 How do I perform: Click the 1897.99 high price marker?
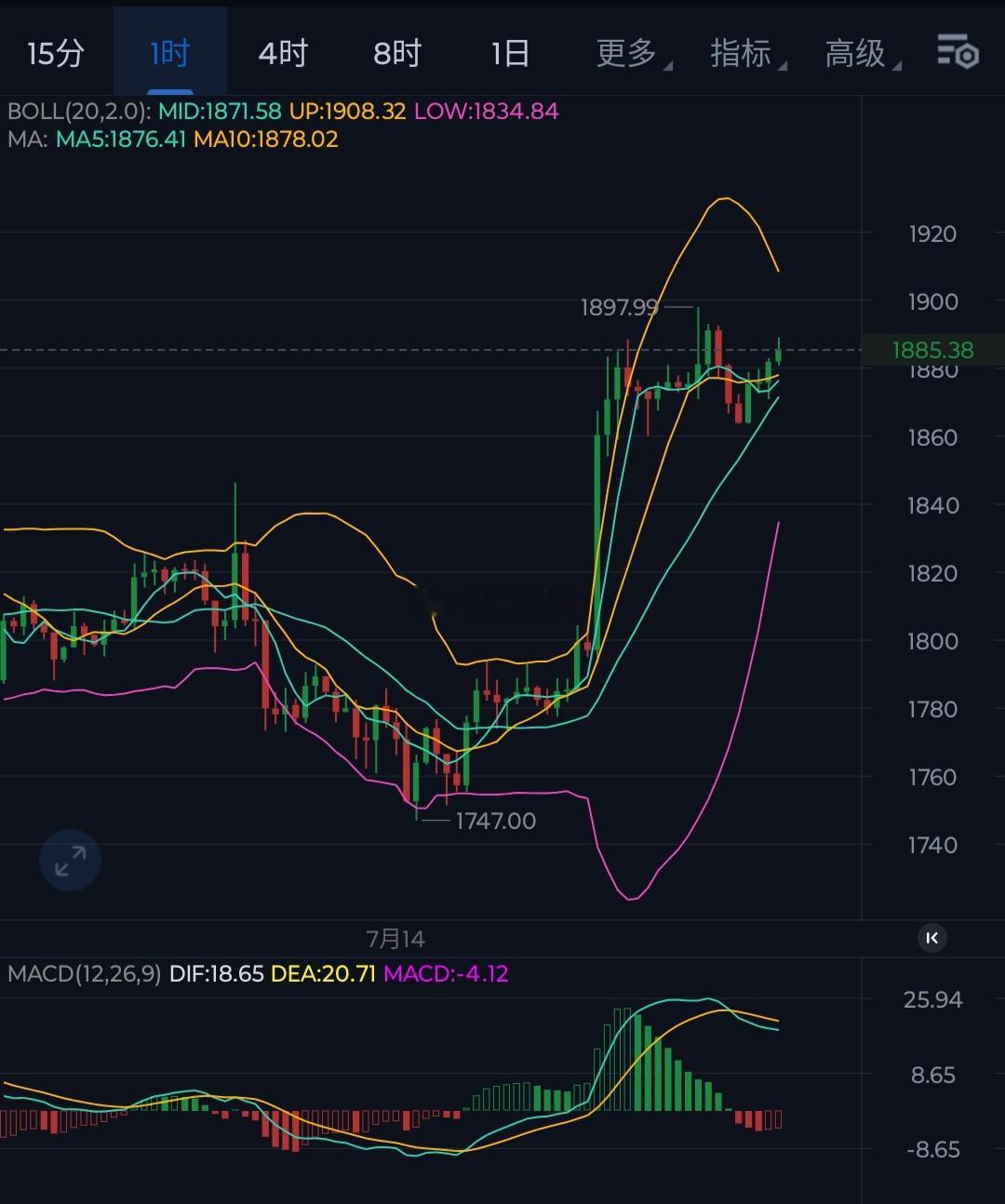[x=619, y=307]
